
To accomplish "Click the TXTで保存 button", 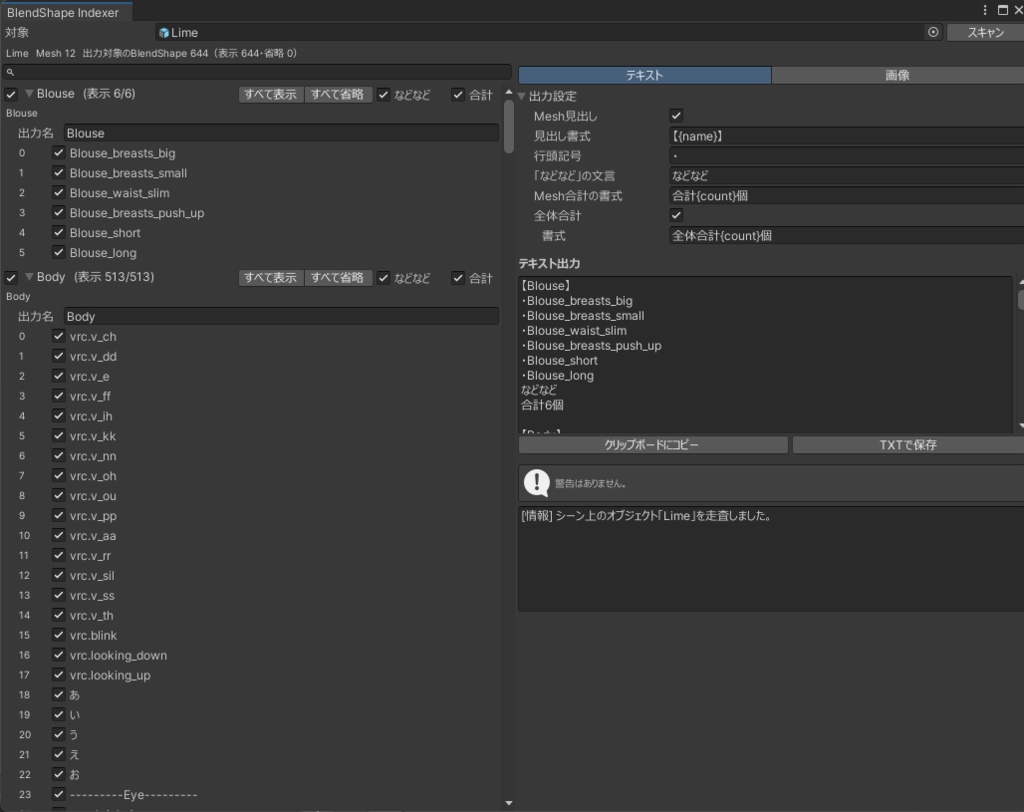I will (908, 445).
